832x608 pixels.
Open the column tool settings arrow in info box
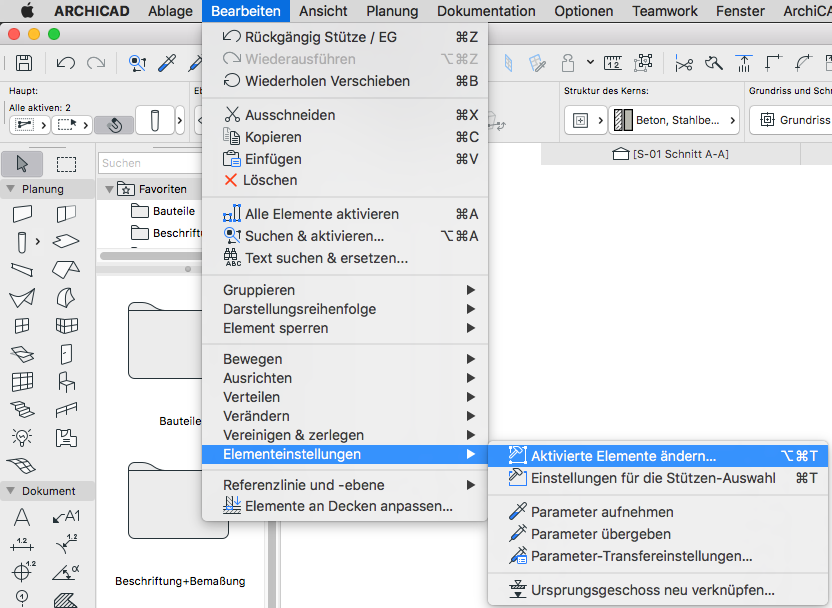point(180,121)
